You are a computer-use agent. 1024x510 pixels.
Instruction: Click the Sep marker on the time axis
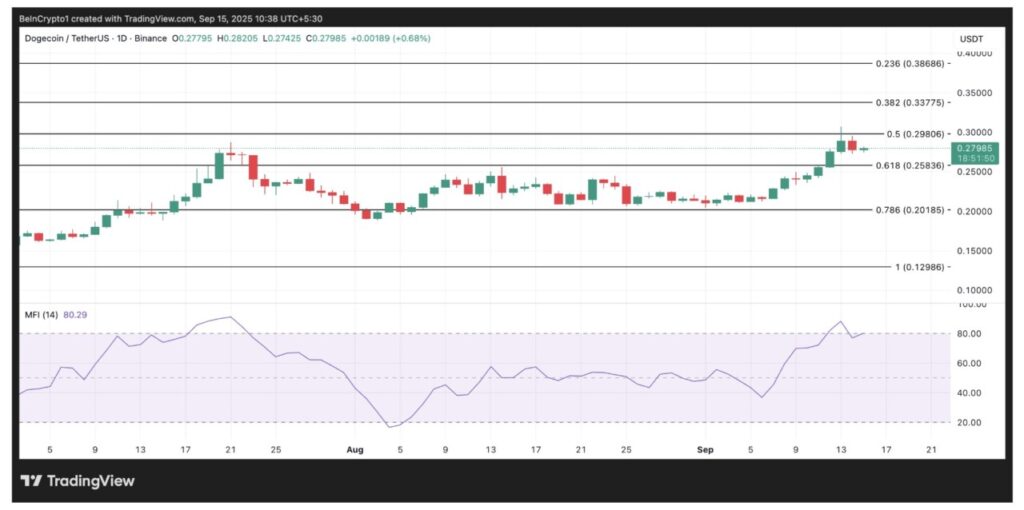click(703, 450)
